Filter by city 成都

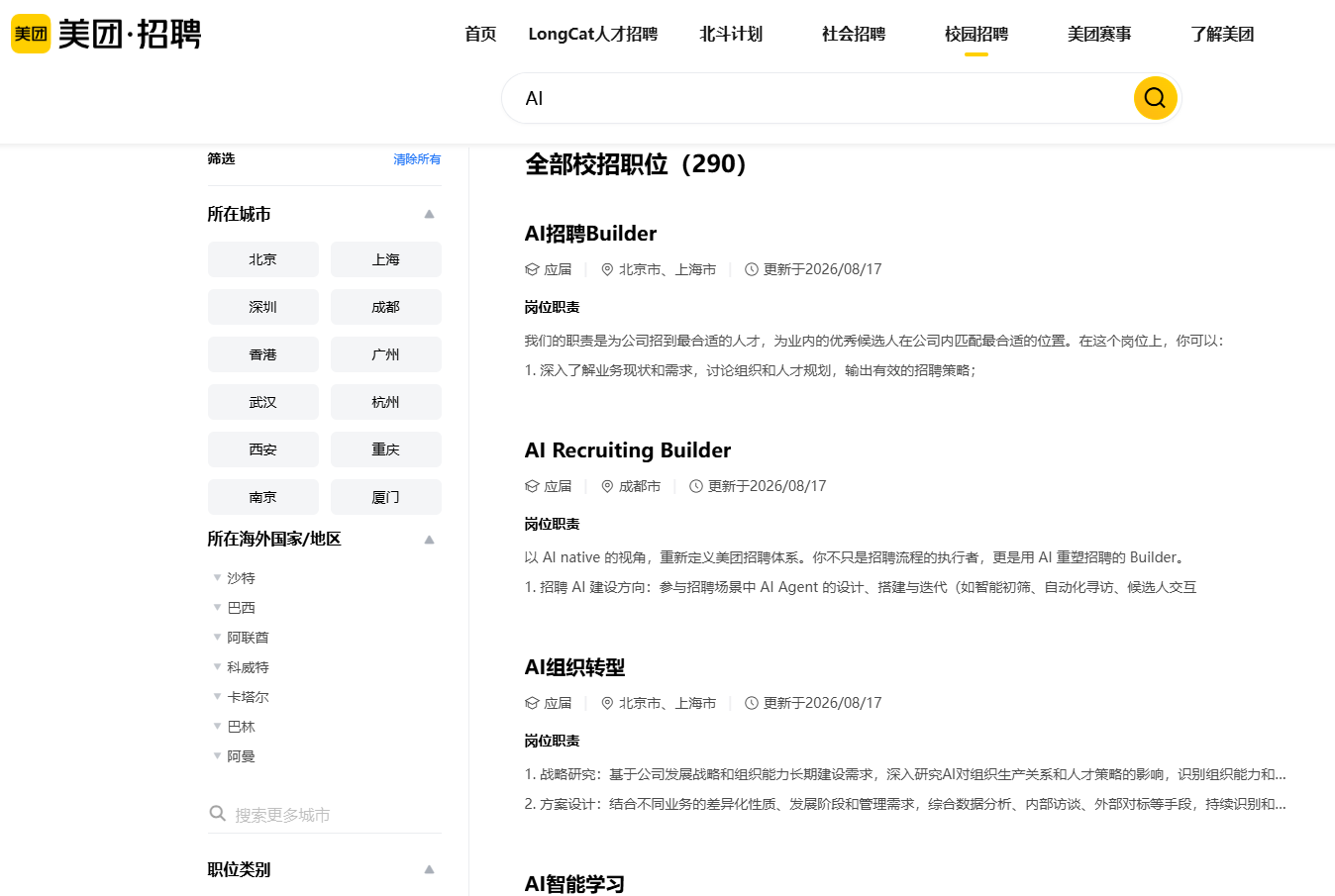[386, 307]
